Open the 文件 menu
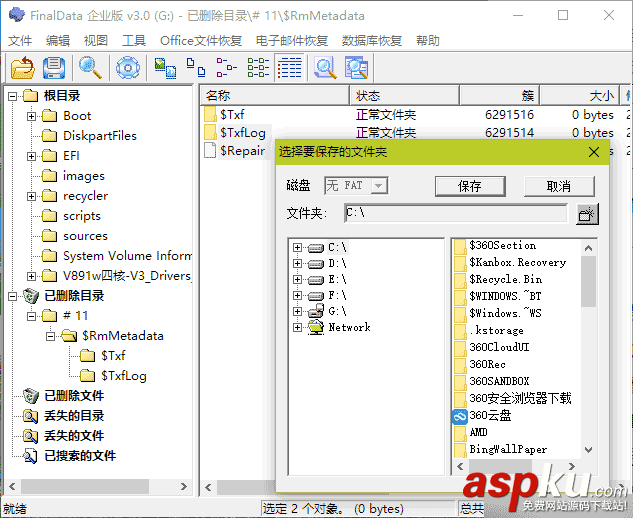 20,40
